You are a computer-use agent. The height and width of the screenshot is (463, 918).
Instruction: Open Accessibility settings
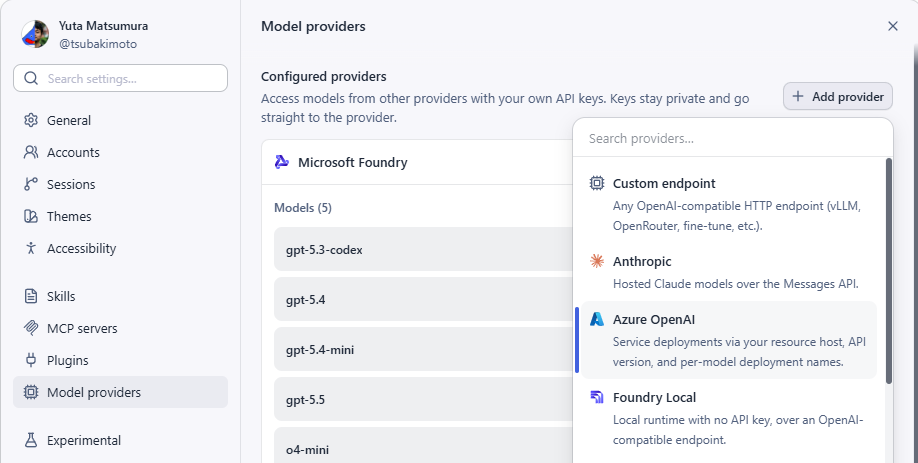click(120, 248)
